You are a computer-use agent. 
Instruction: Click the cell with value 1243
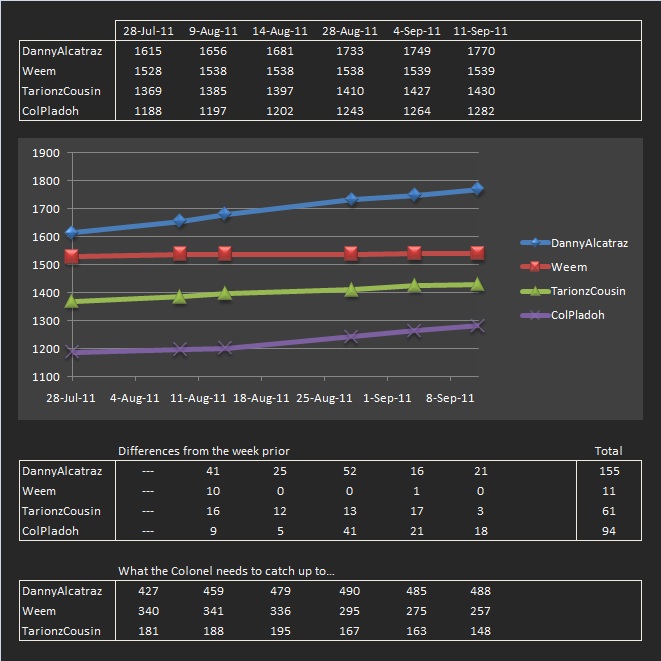(x=350, y=111)
